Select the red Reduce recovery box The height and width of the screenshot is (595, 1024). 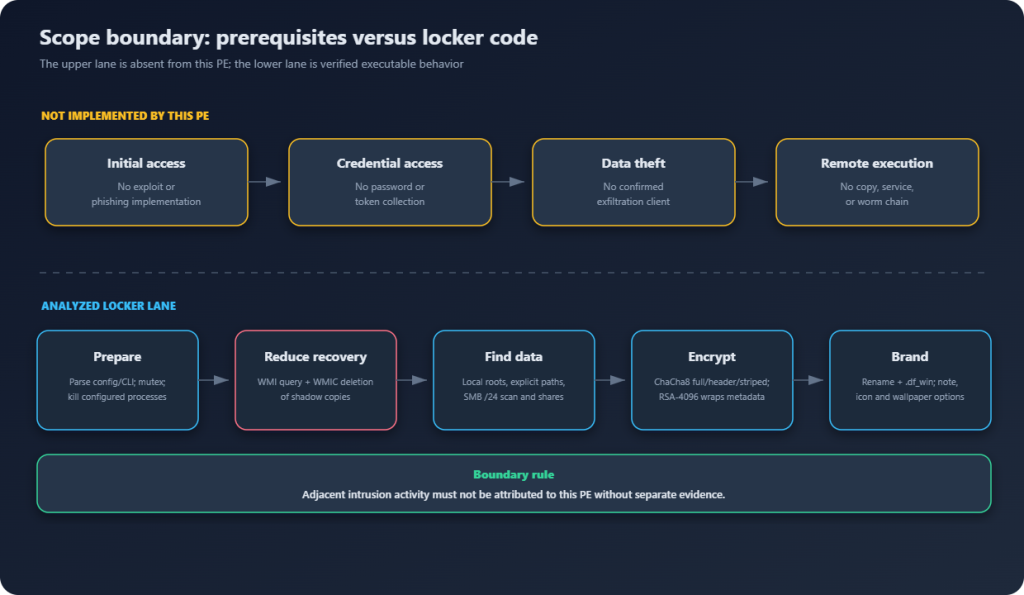[x=315, y=380]
